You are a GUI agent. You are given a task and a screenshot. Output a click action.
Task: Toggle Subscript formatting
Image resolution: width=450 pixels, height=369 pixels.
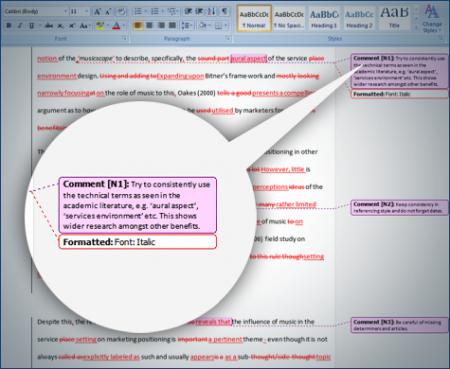(x=60, y=26)
